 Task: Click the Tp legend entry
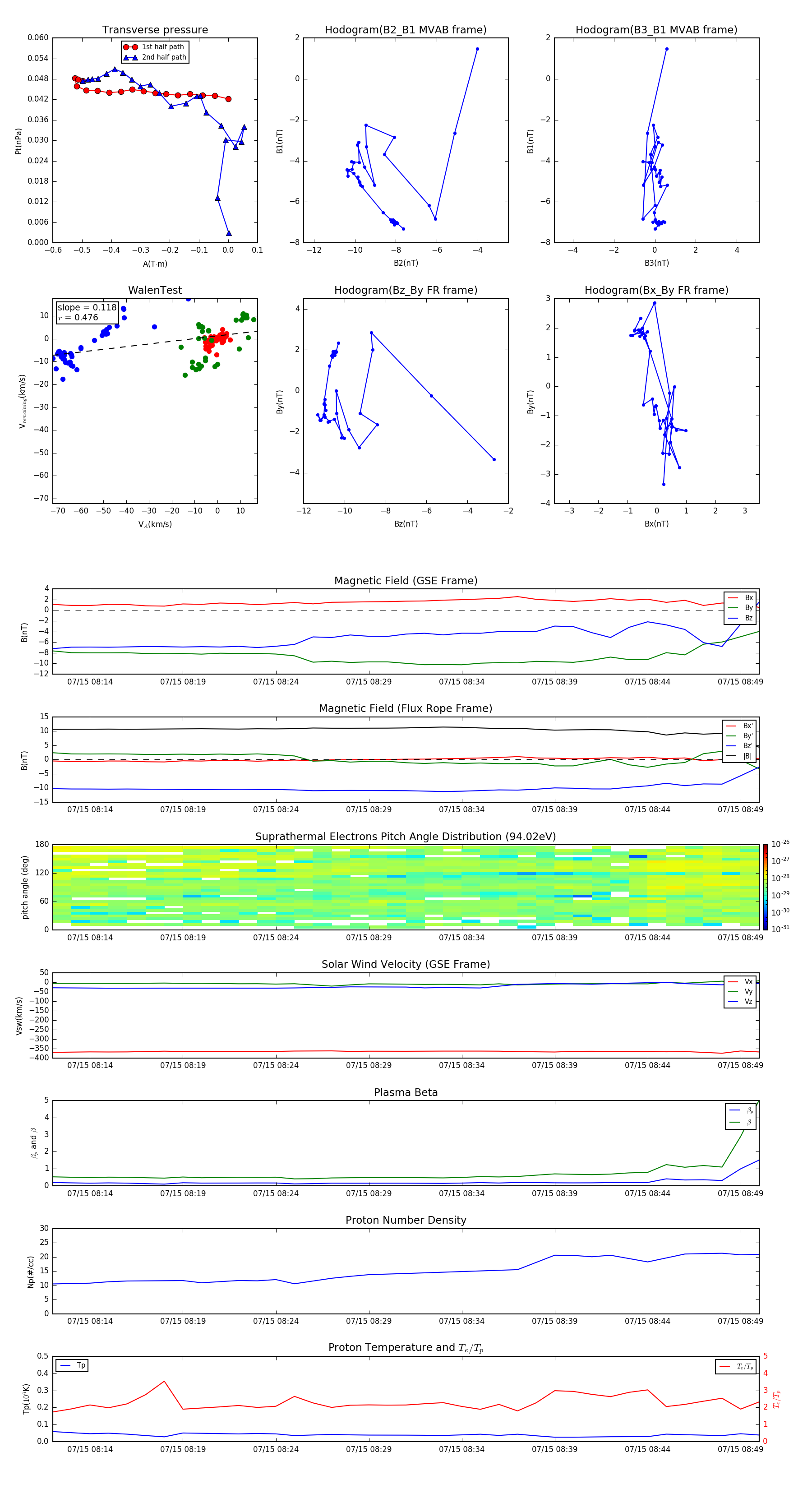pyautogui.click(x=72, y=1365)
